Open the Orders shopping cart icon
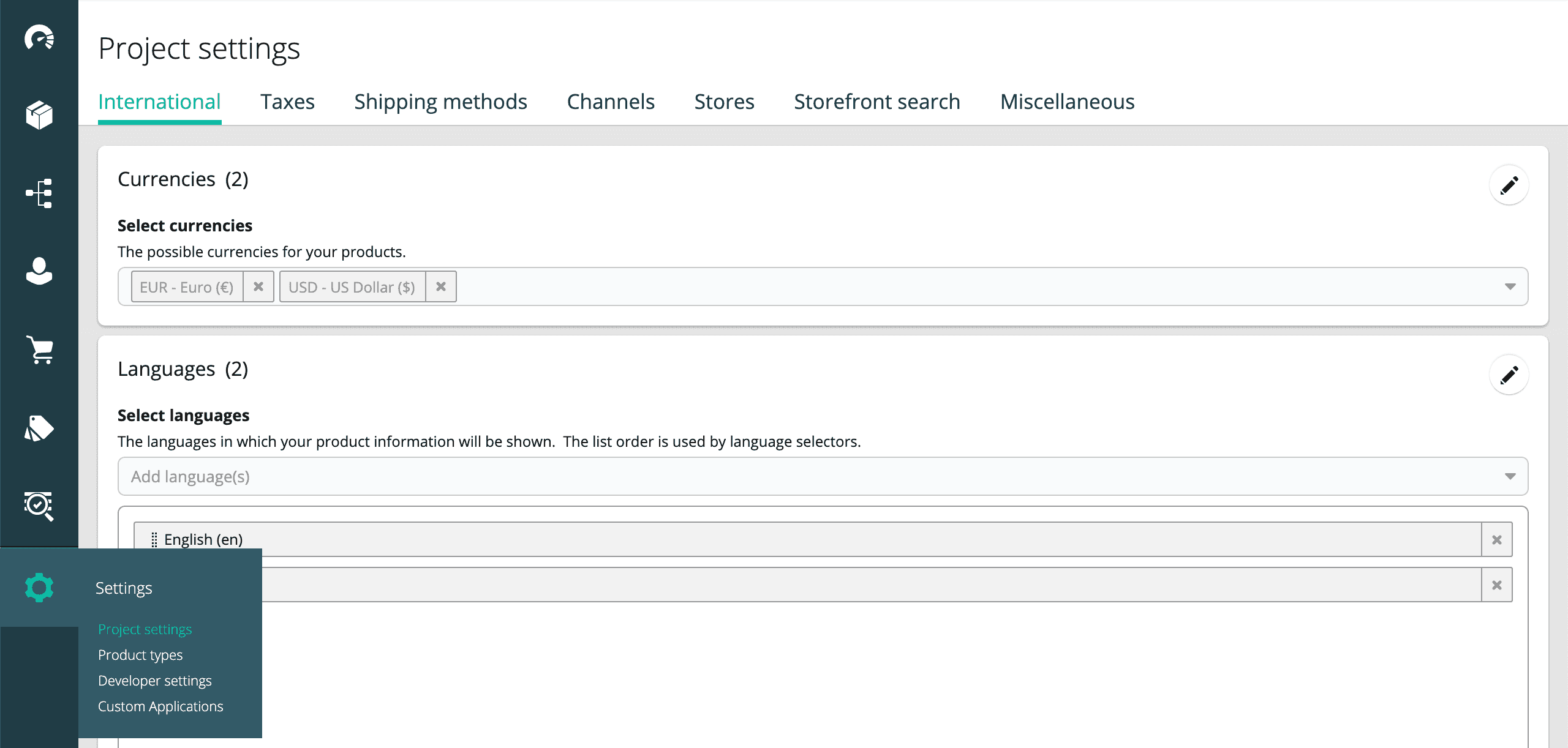This screenshot has width=1568, height=748. click(x=39, y=350)
